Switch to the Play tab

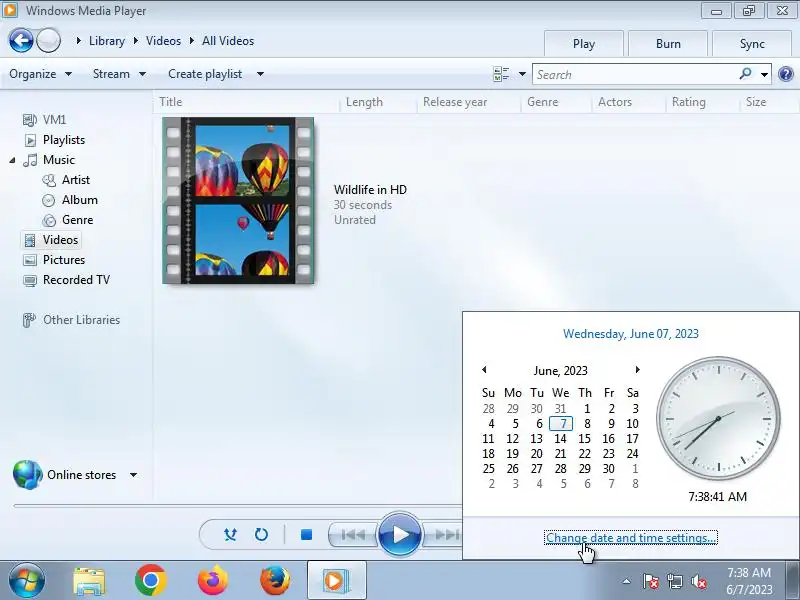[x=584, y=44]
